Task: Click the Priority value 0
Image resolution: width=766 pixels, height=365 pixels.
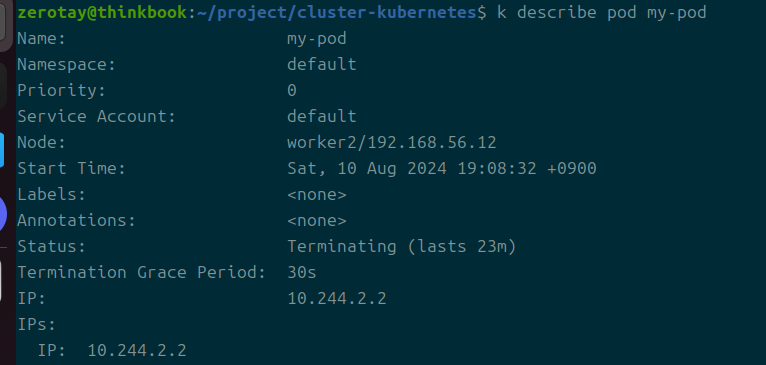Action: (292, 90)
